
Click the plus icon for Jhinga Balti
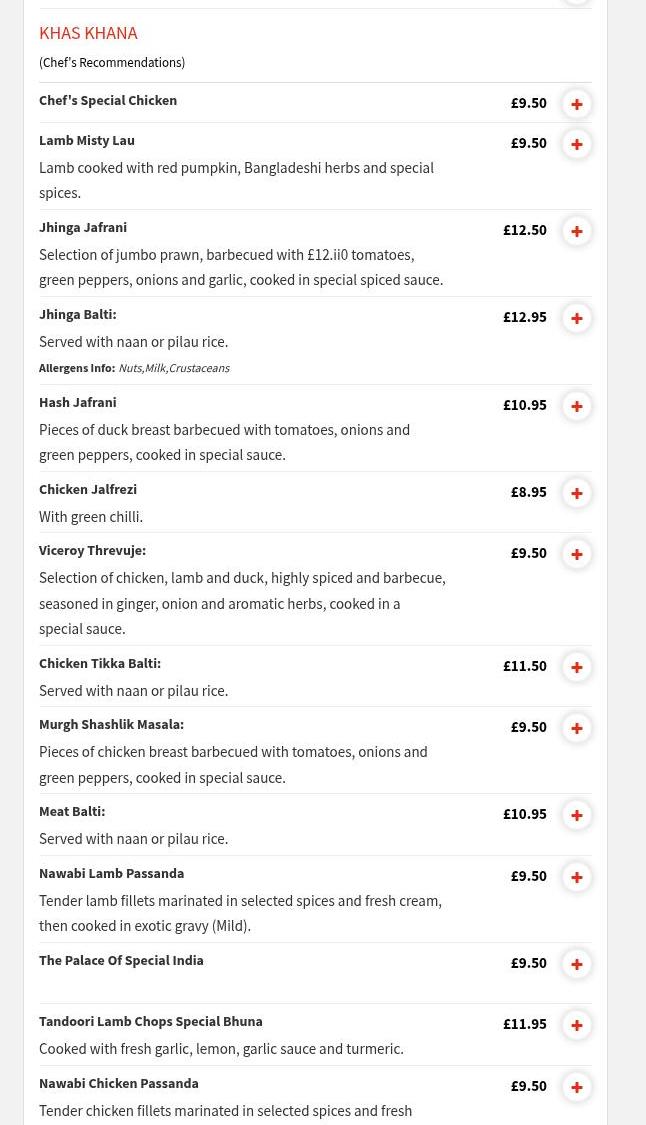tap(577, 318)
